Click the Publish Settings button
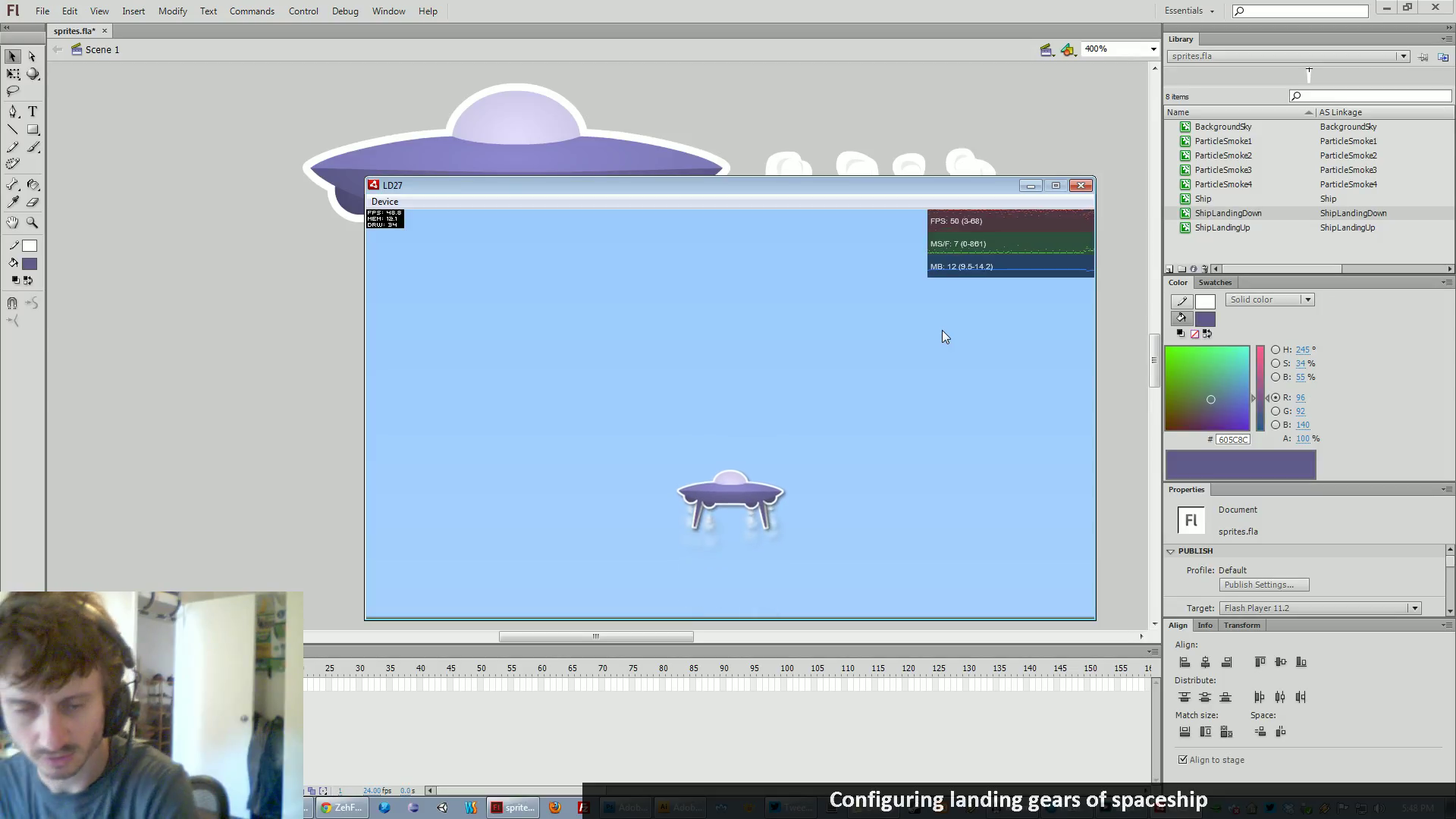Screen dimensions: 1456x819 pos(1264,585)
